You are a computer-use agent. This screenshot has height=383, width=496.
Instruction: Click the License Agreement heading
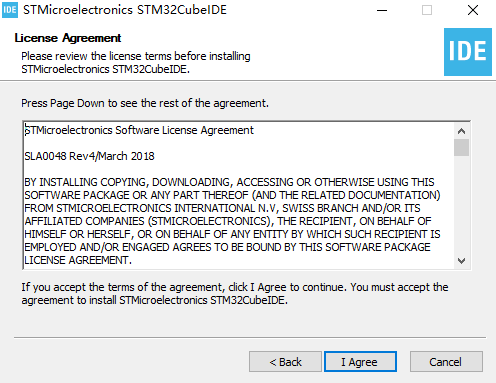tap(68, 38)
